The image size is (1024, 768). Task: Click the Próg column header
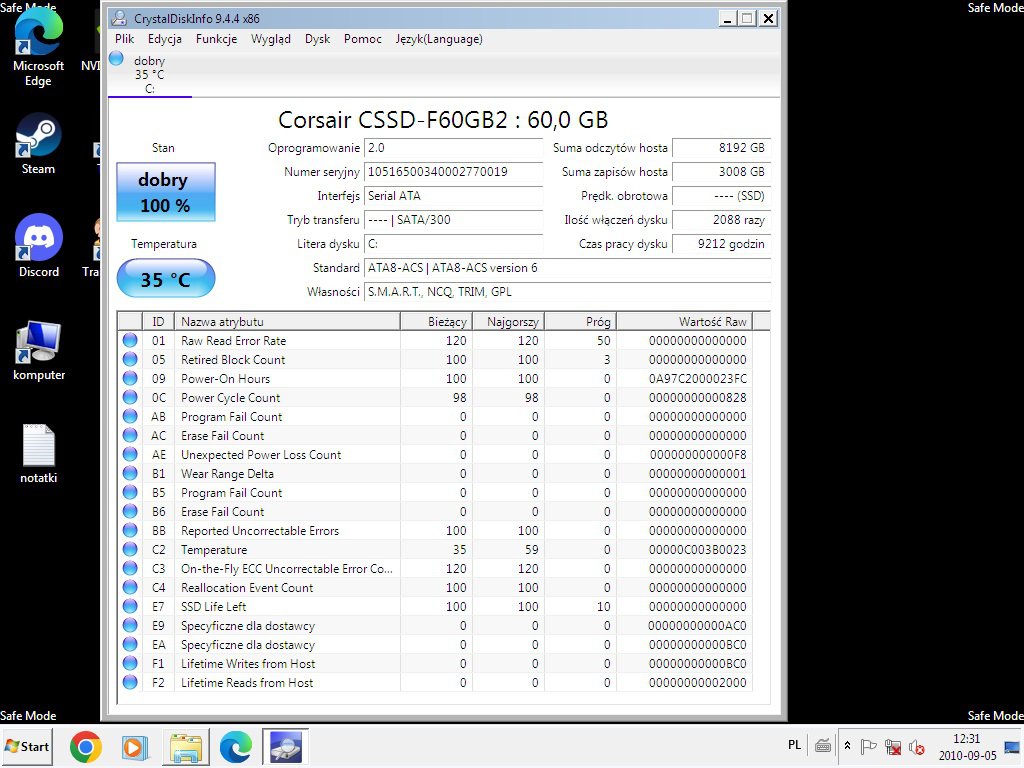point(581,321)
